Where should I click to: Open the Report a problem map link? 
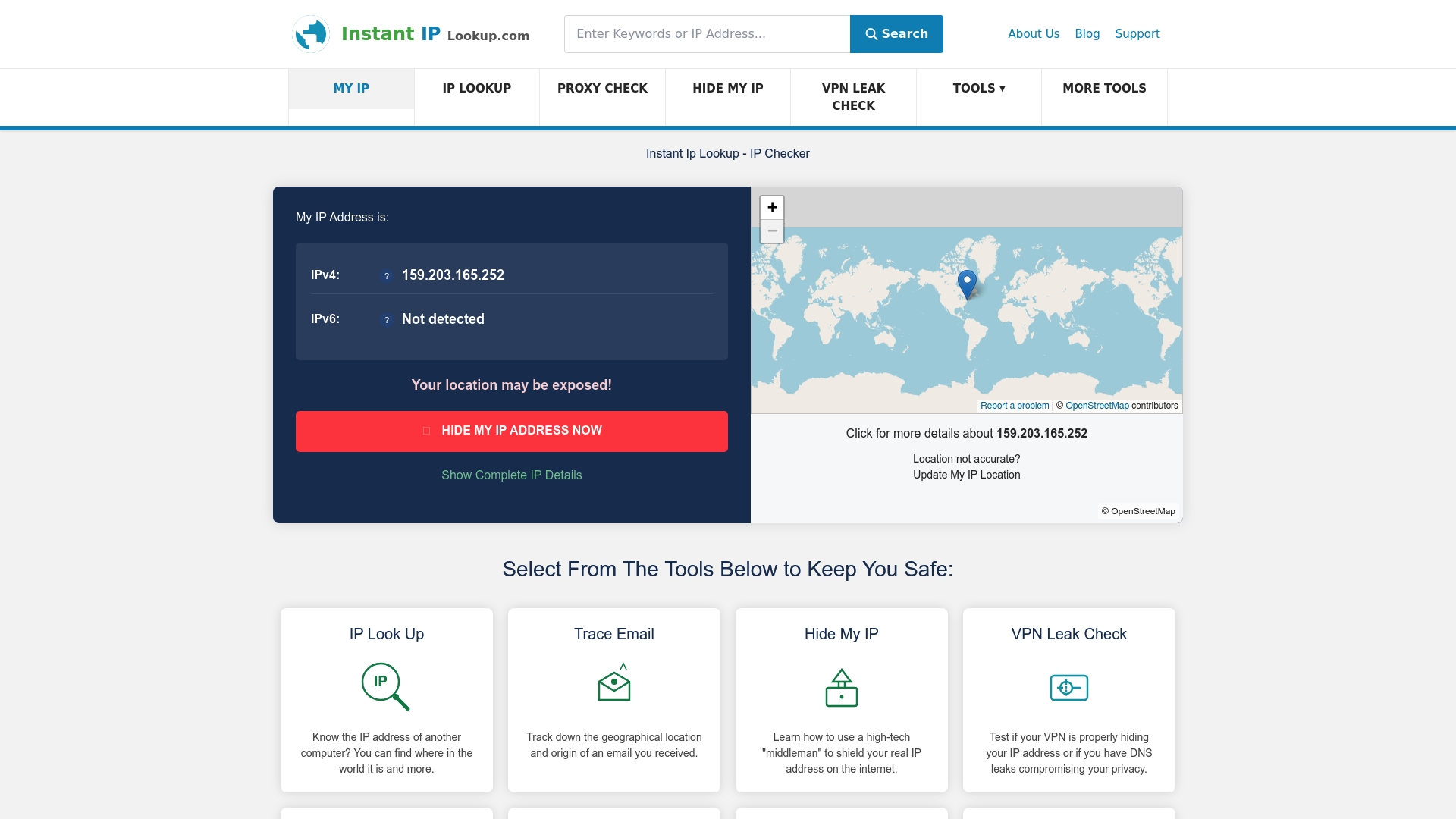1014,406
